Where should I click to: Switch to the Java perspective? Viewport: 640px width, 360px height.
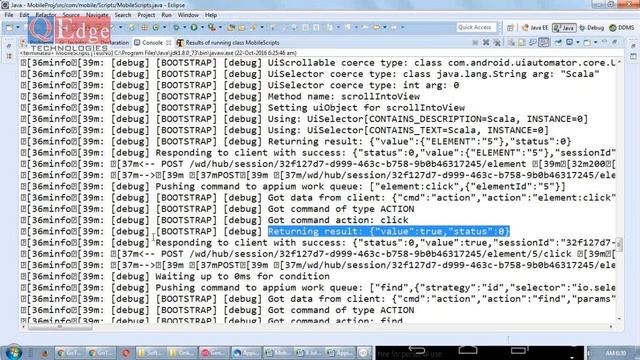pyautogui.click(x=564, y=28)
